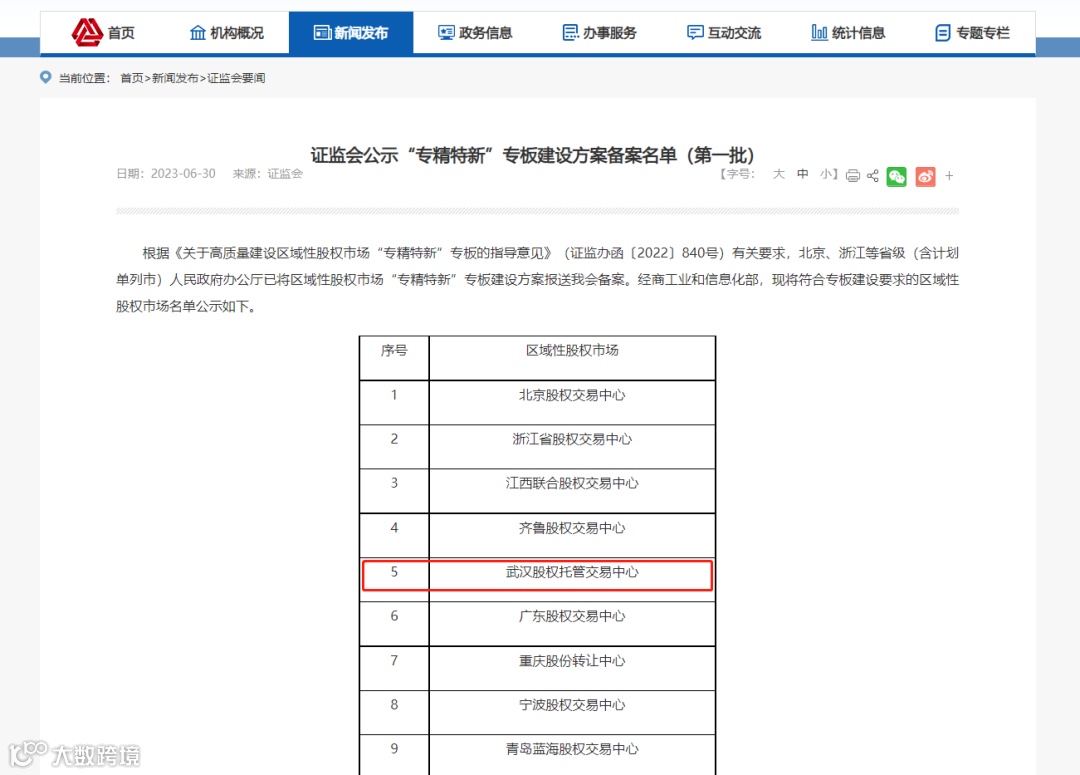Click the share icon next to printer
Screen dimensions: 1080x775
pos(873,176)
